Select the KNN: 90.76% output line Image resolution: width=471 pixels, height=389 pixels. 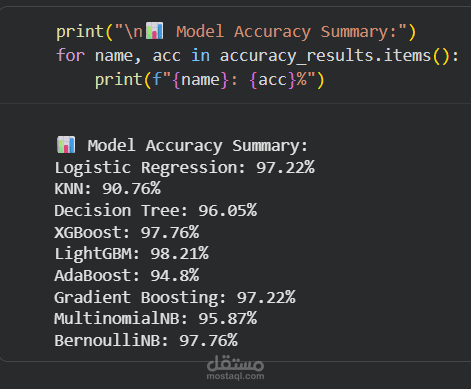coord(108,189)
